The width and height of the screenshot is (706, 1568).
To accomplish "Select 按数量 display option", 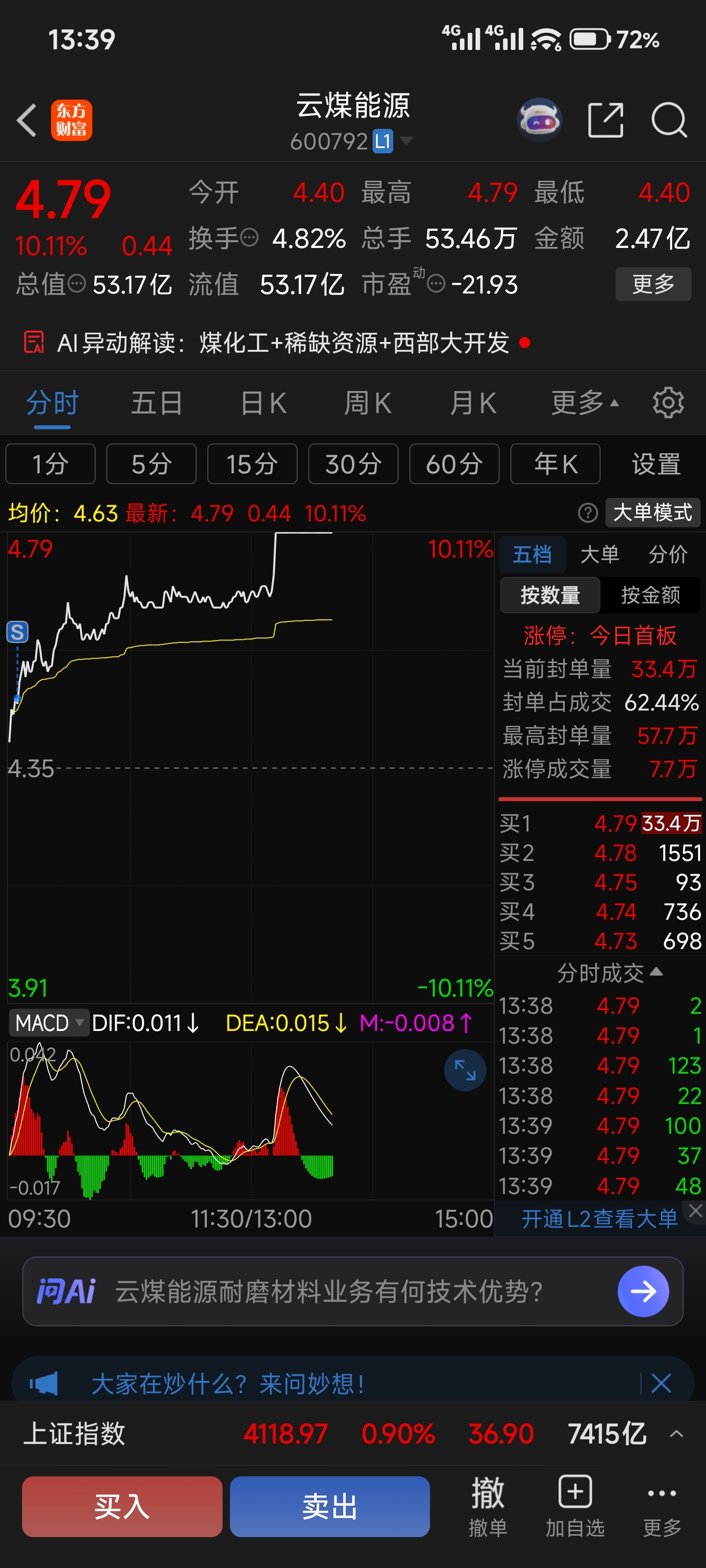I will [550, 595].
